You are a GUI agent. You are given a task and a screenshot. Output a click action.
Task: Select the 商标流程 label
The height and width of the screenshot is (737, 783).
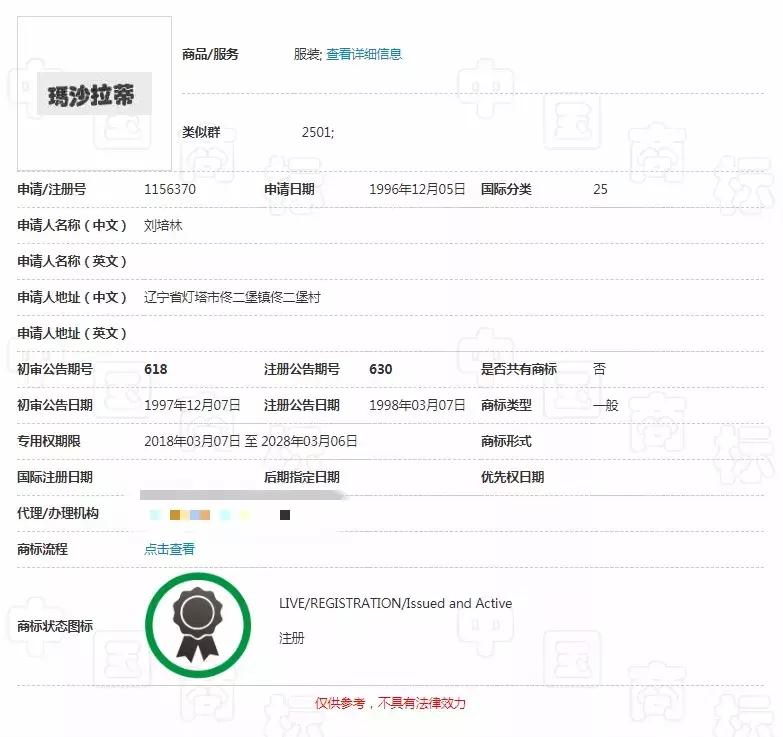click(x=42, y=549)
